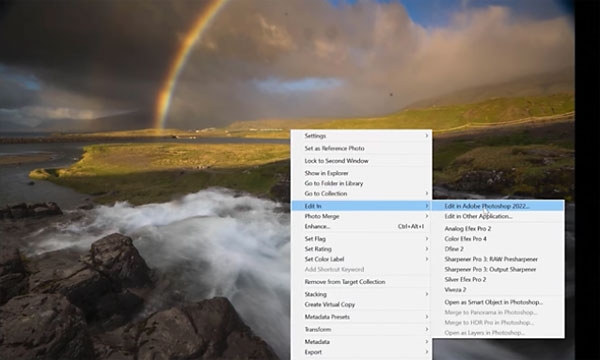Screen dimensions: 600x360
Task: Open the Set Color Label submenu
Action: [x=361, y=259]
